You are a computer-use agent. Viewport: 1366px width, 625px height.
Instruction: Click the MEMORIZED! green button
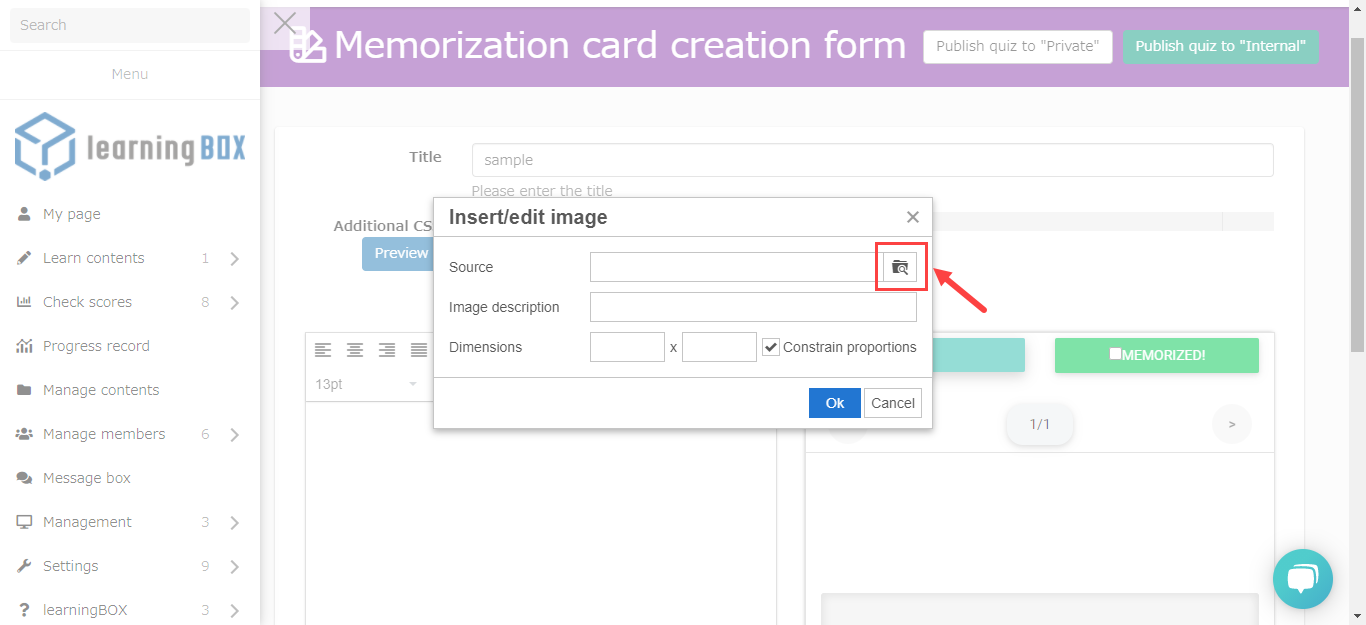[x=1156, y=355]
